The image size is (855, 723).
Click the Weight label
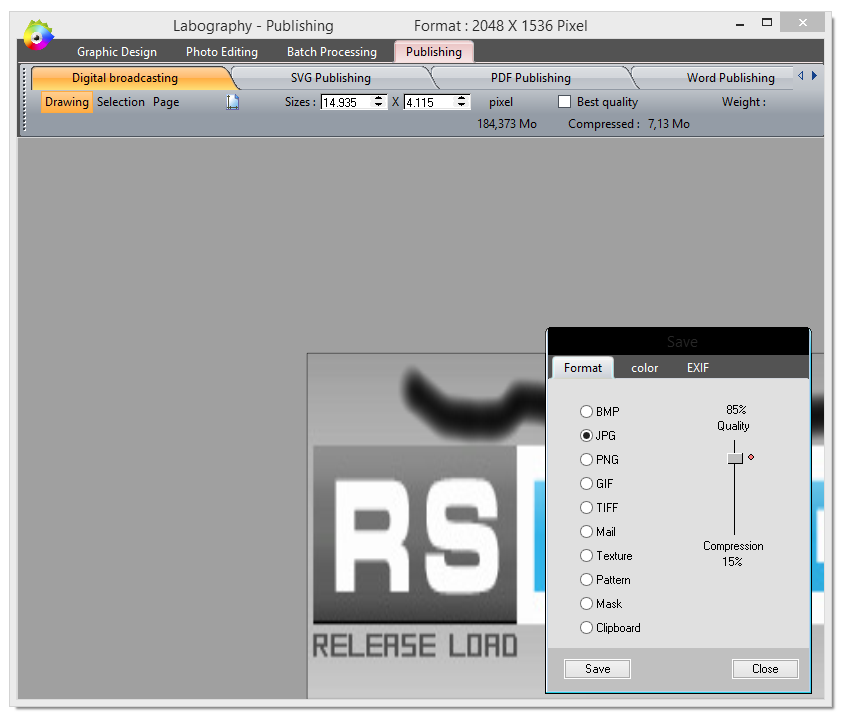[744, 102]
